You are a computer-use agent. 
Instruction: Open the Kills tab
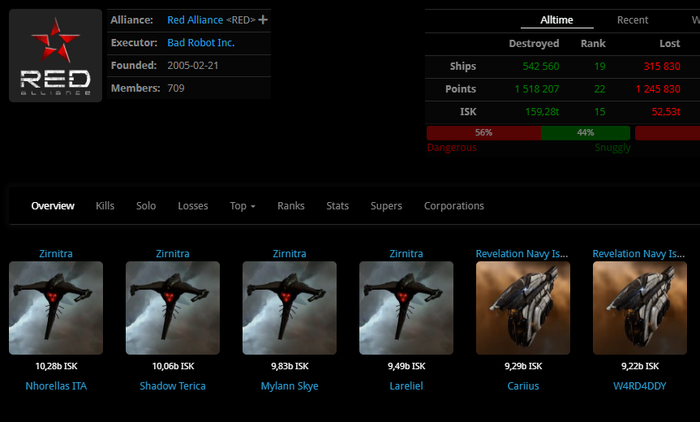[105, 206]
